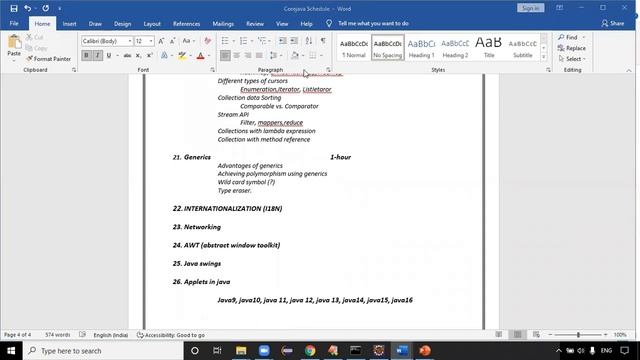
Task: Switch to Read Mode view
Action: [x=499, y=335]
